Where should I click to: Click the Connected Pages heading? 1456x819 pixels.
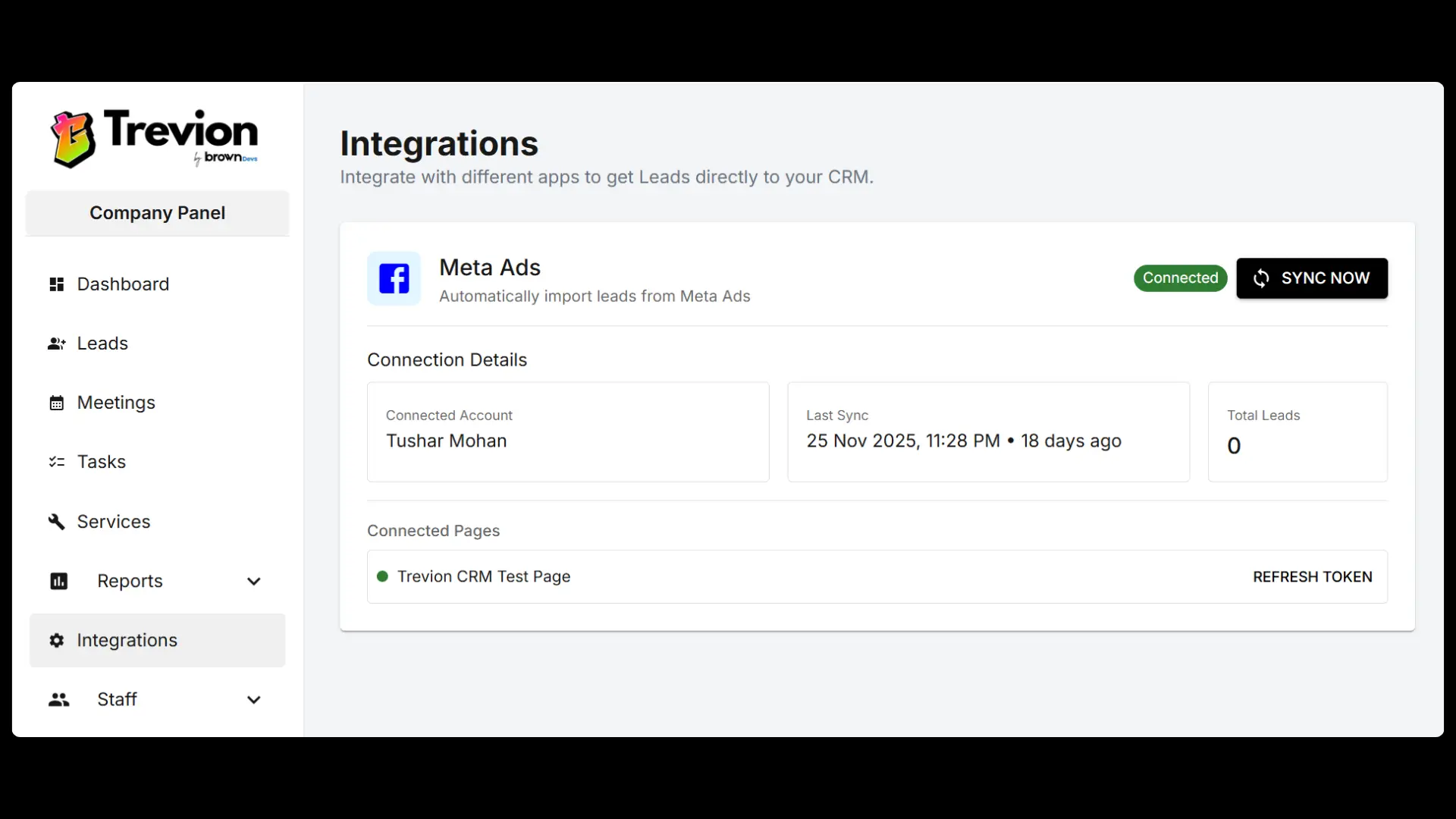434,531
